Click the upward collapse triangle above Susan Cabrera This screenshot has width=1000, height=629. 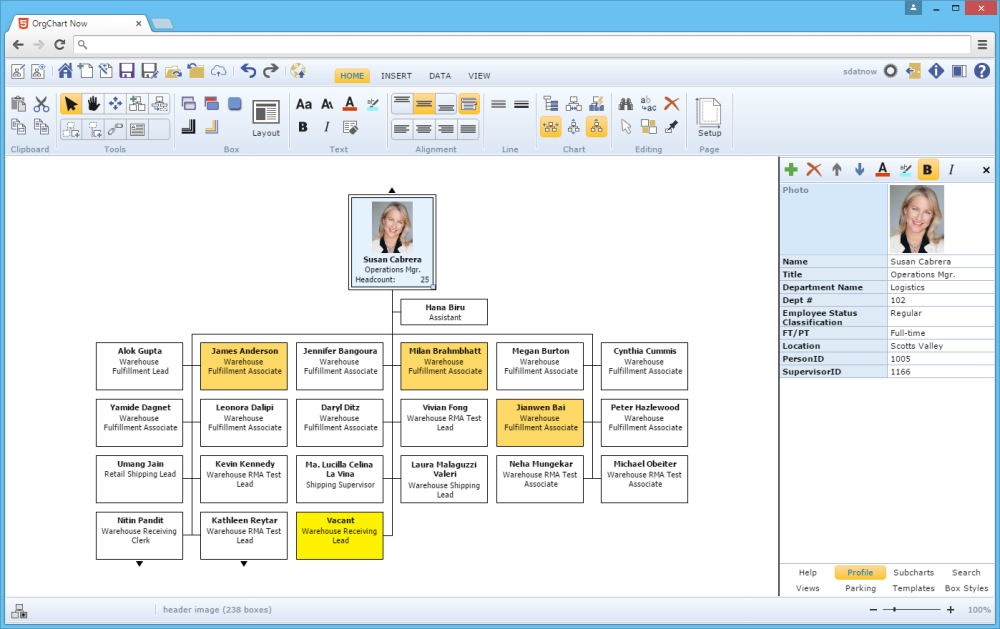click(x=392, y=189)
